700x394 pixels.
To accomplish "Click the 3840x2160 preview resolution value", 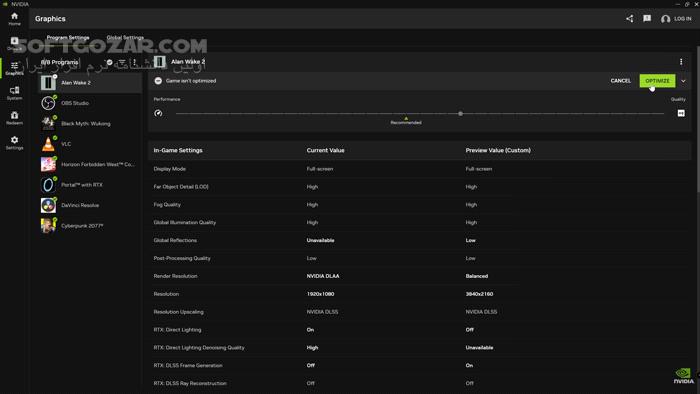I will click(479, 294).
